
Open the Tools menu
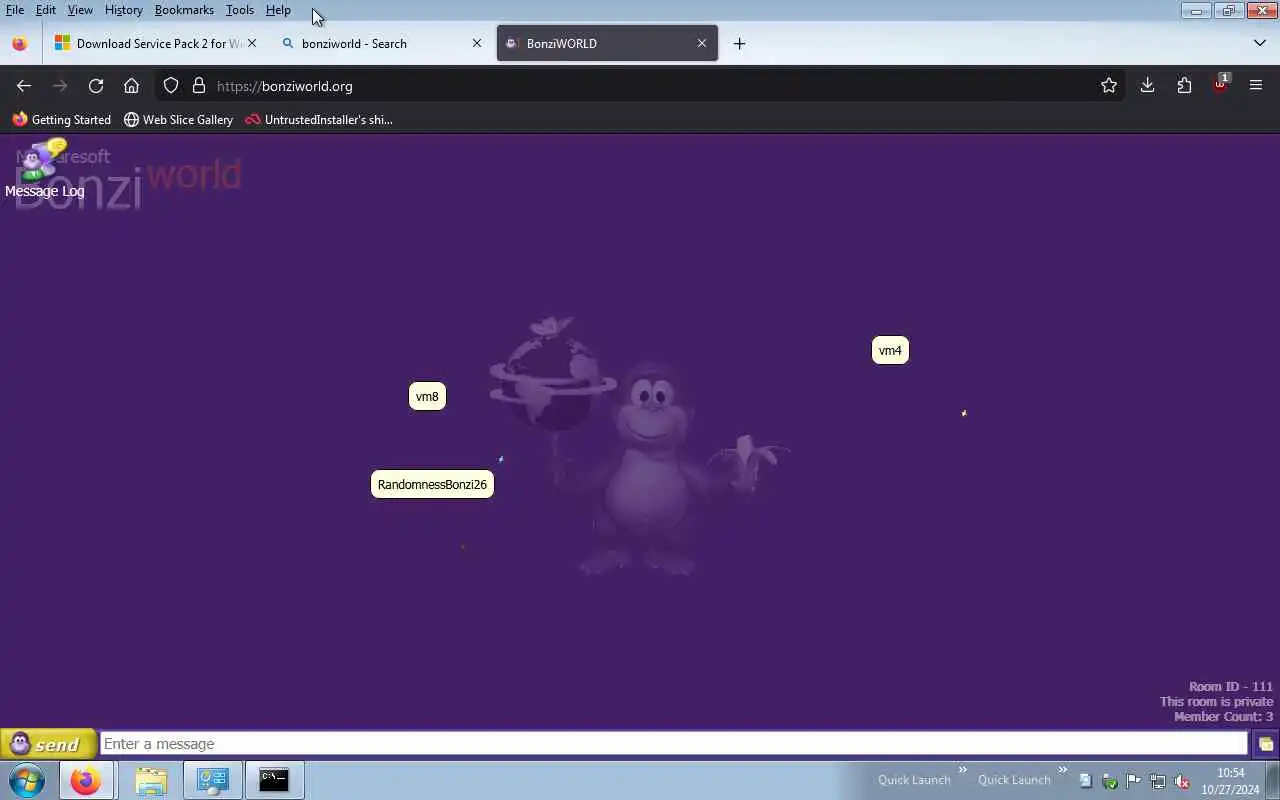(x=240, y=10)
